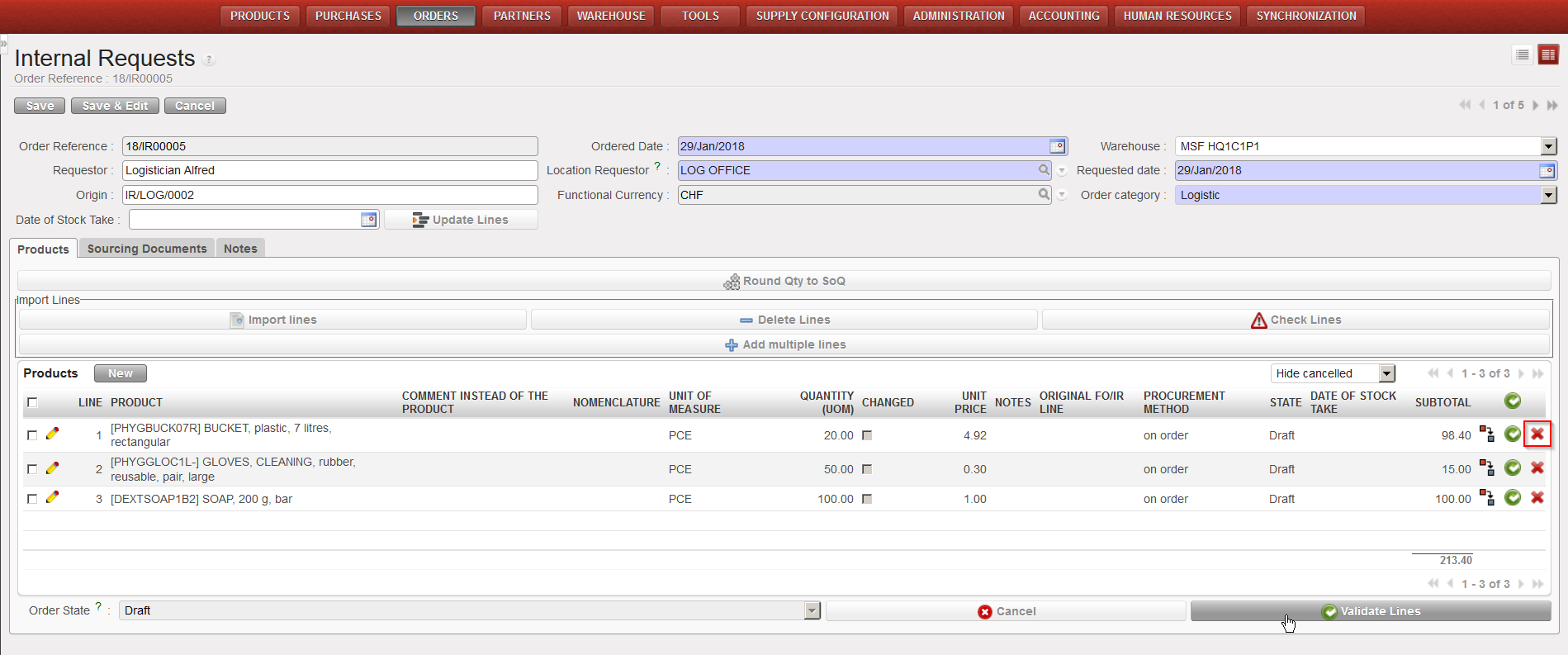Toggle the select-all checkbox in header

coord(32,402)
